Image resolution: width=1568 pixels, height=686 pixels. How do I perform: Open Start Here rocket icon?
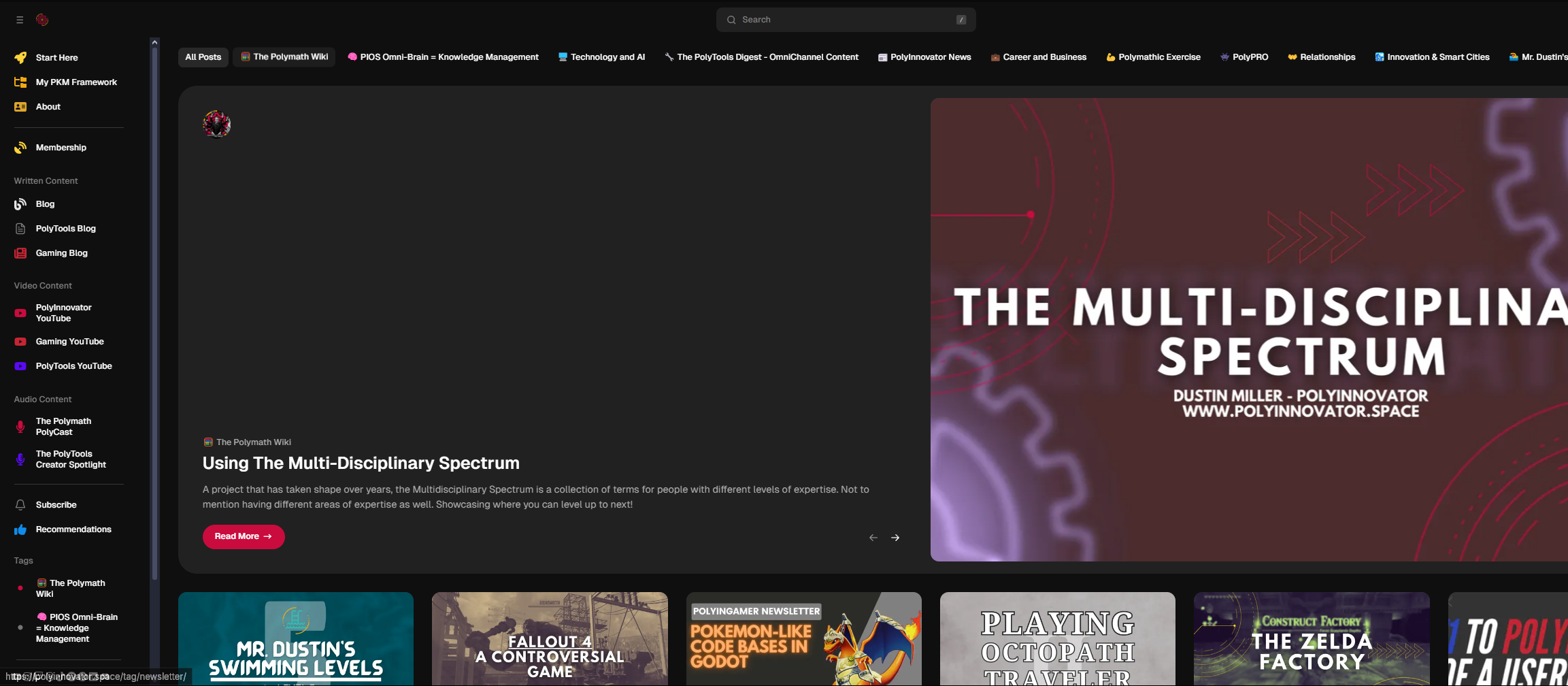[x=20, y=58]
